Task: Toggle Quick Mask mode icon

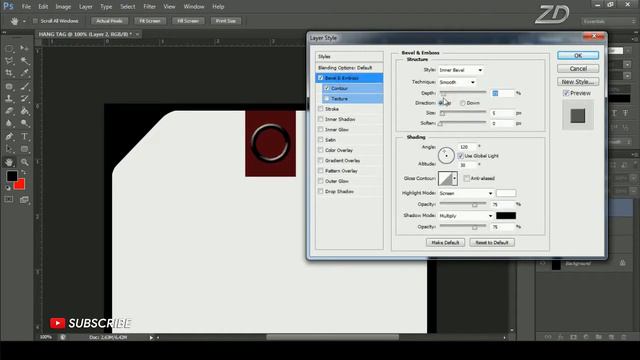Action: (x=9, y=200)
